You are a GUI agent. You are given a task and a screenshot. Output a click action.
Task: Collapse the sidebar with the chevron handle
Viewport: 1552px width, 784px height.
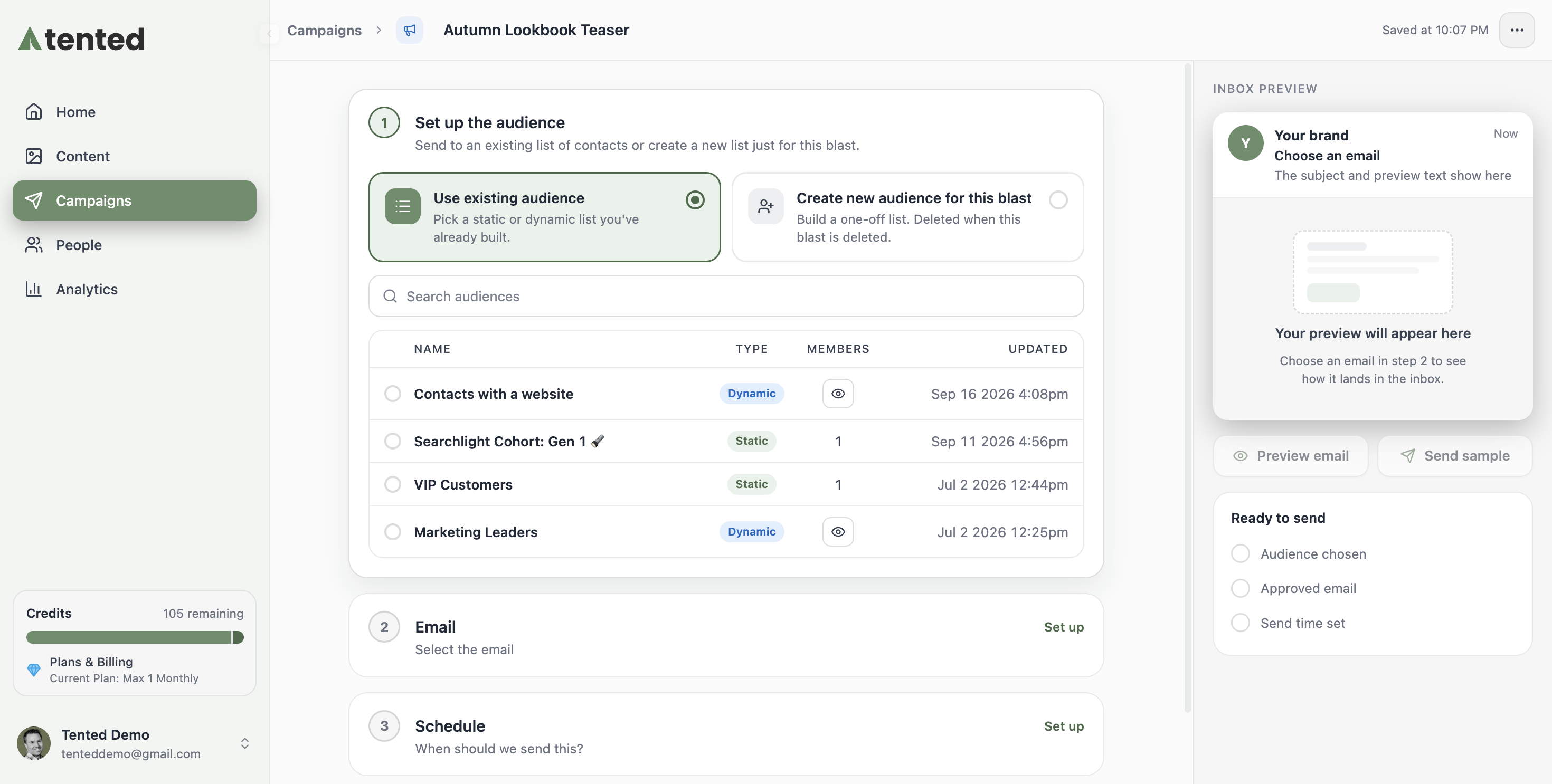pos(269,33)
